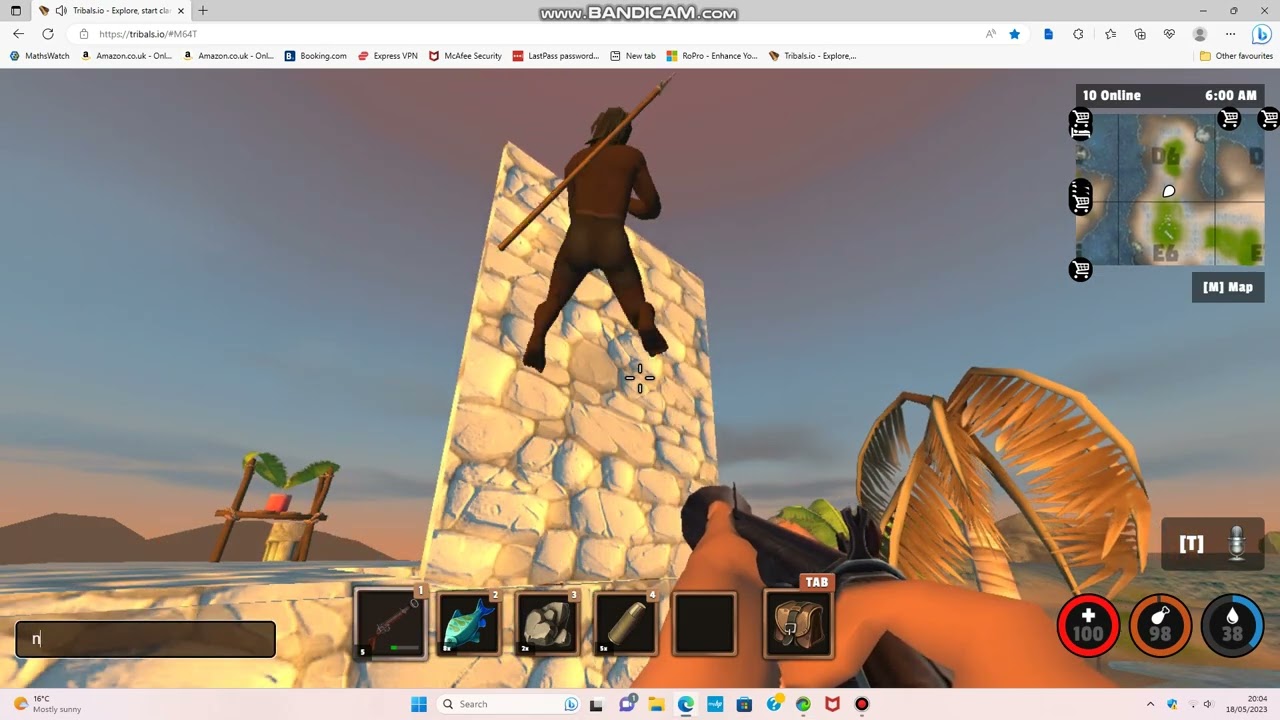Open a new browser tab
The width and height of the screenshot is (1280, 720).
tap(203, 11)
